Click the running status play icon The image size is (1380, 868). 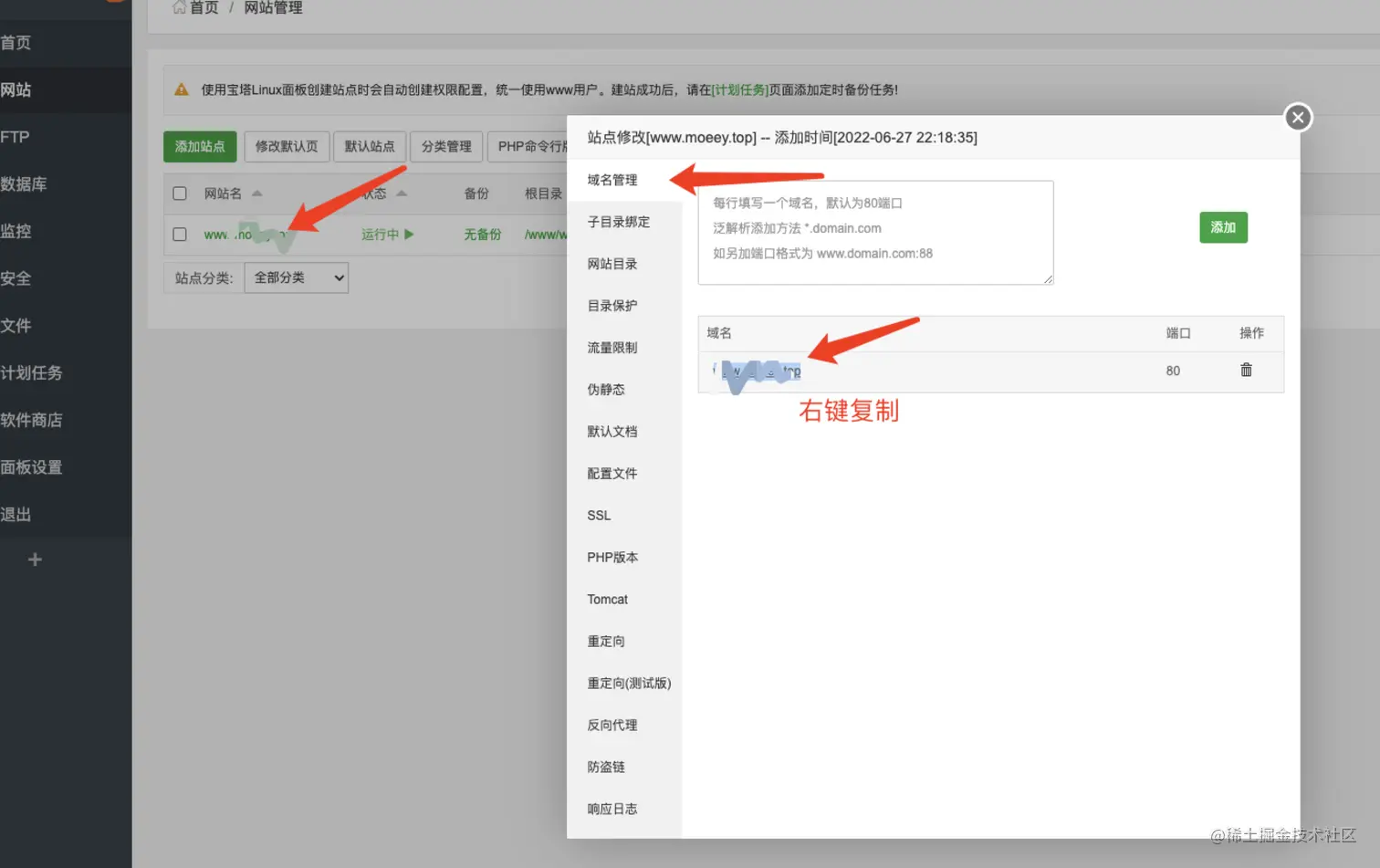[409, 235]
